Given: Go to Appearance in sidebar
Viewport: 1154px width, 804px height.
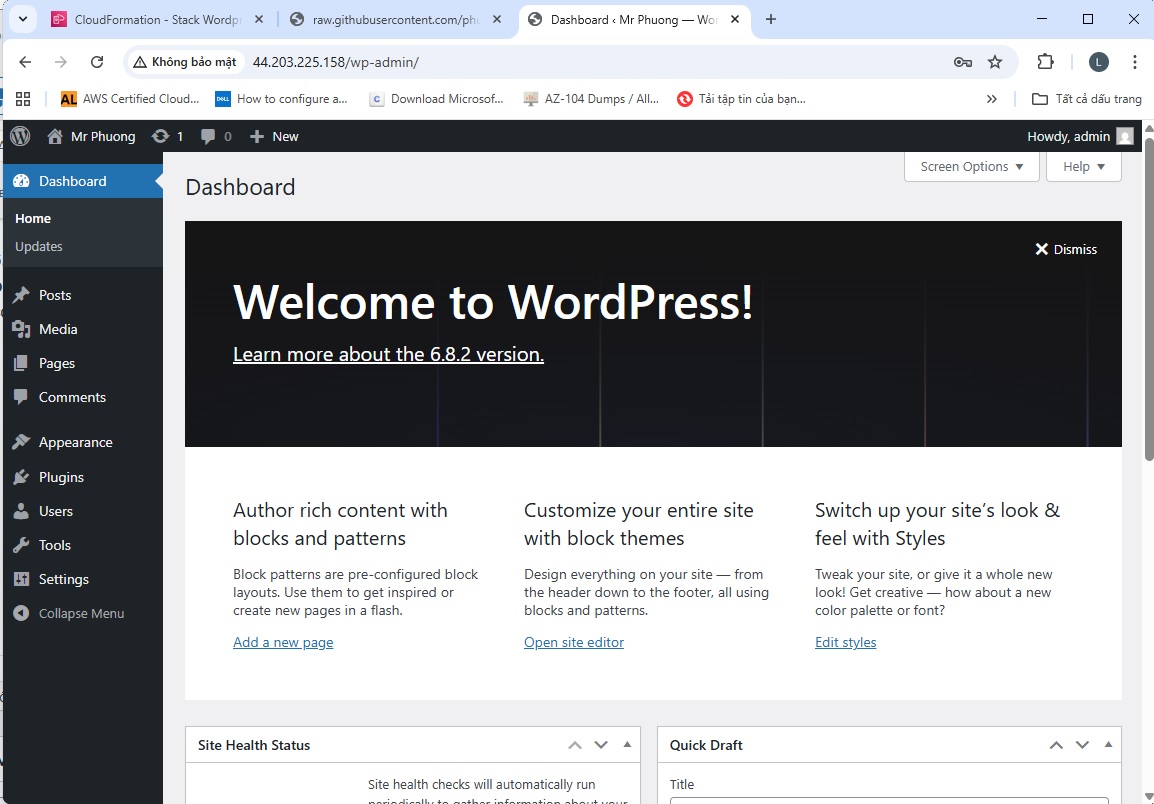Looking at the screenshot, I should [75, 442].
